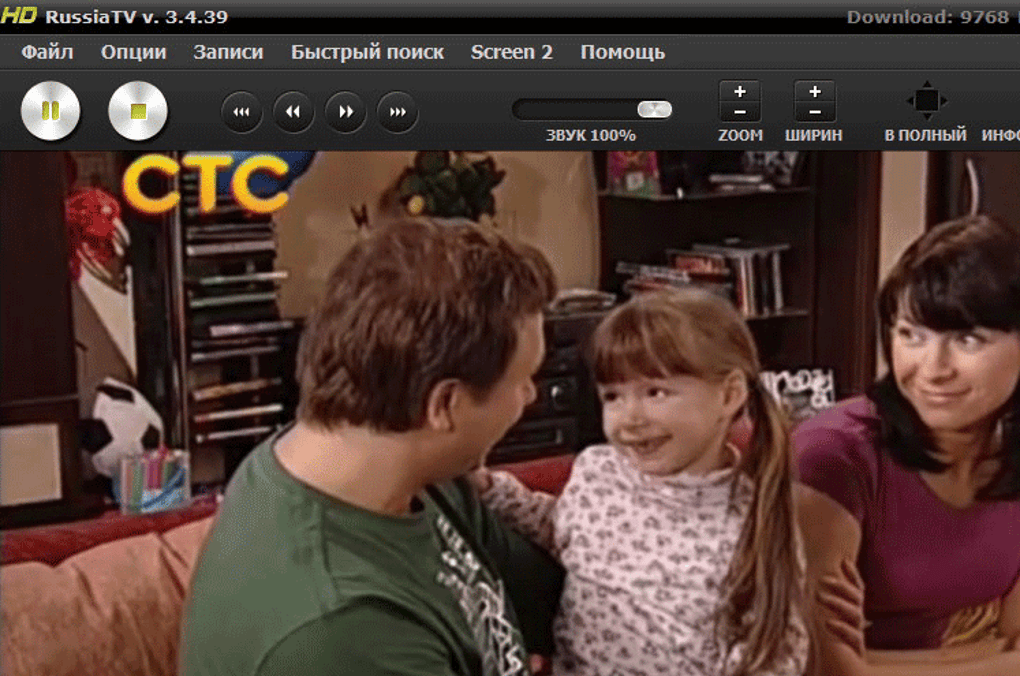Skip to next channel with triple-right arrows
Screen dimensions: 1020x676
click(397, 112)
